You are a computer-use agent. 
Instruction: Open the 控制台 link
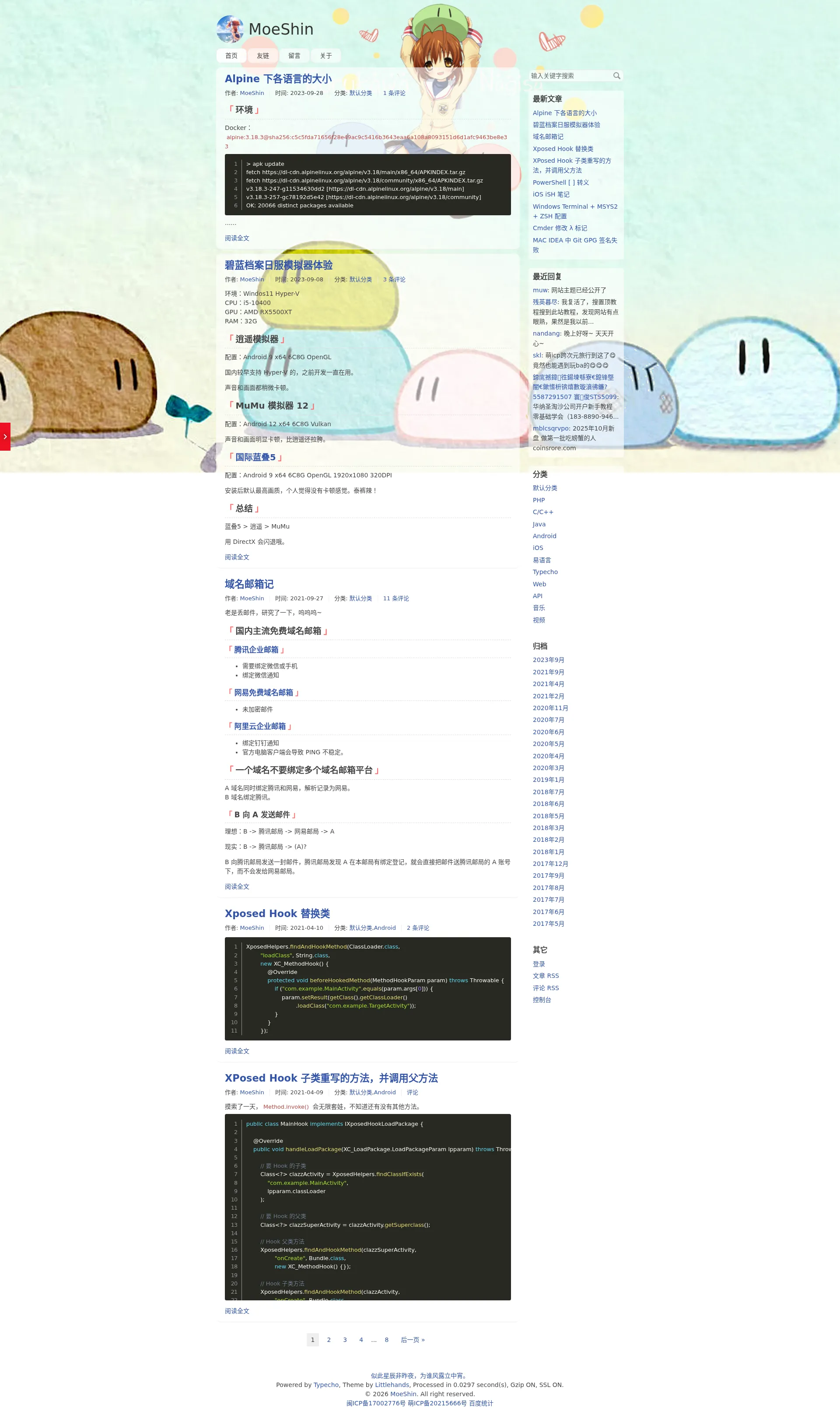point(542,999)
